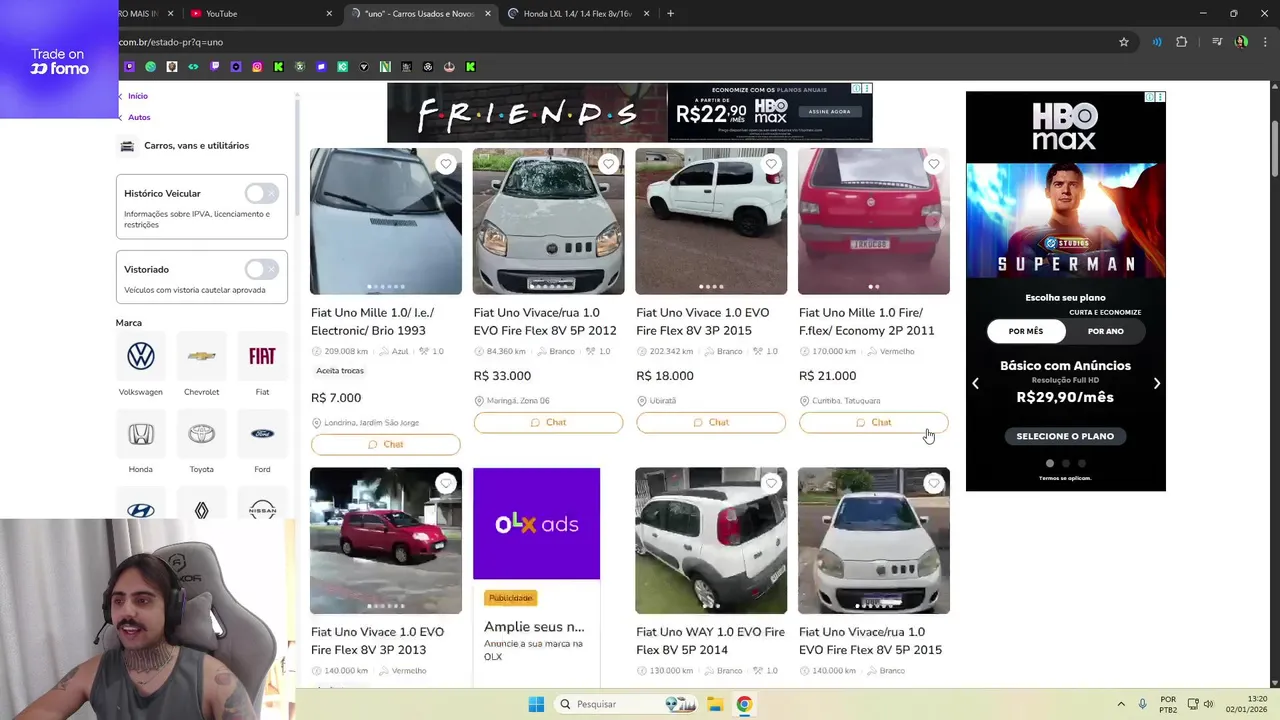Go to the previous HBO Max ad slide
The image size is (1280, 720).
click(x=975, y=383)
